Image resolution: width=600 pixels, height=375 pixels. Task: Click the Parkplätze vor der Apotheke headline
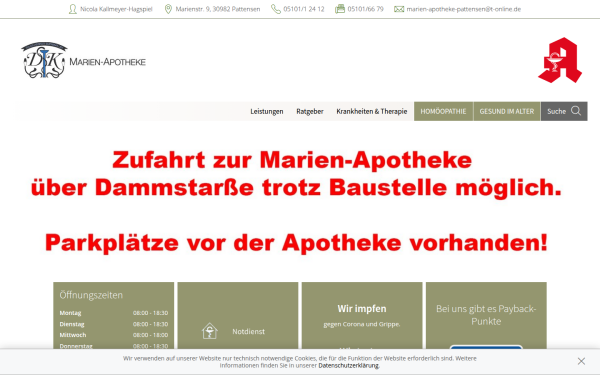[297, 243]
